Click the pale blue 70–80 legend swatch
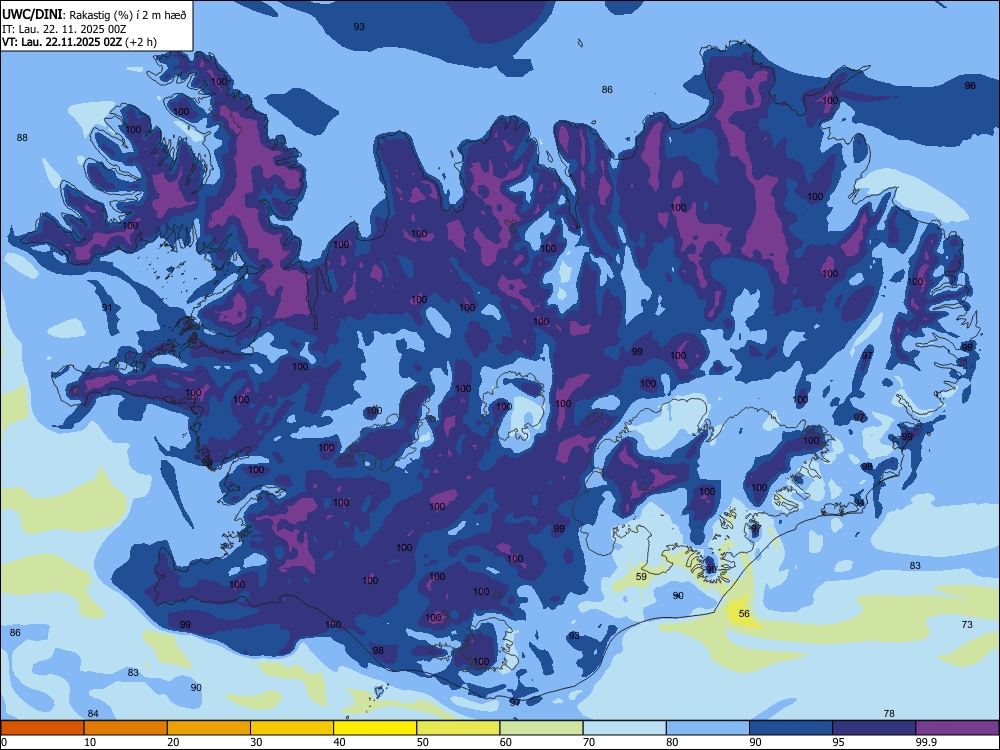Viewport: 1000px width, 750px height. tap(624, 728)
